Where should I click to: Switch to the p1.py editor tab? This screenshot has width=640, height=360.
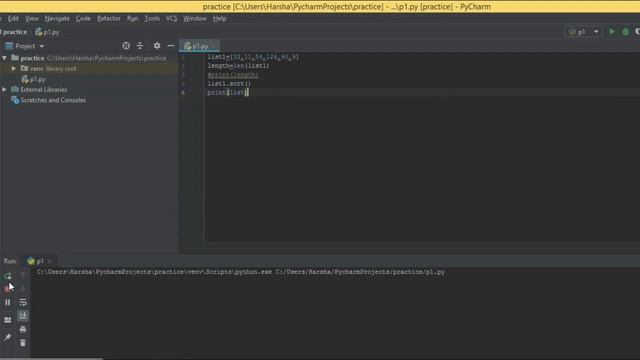tap(199, 46)
